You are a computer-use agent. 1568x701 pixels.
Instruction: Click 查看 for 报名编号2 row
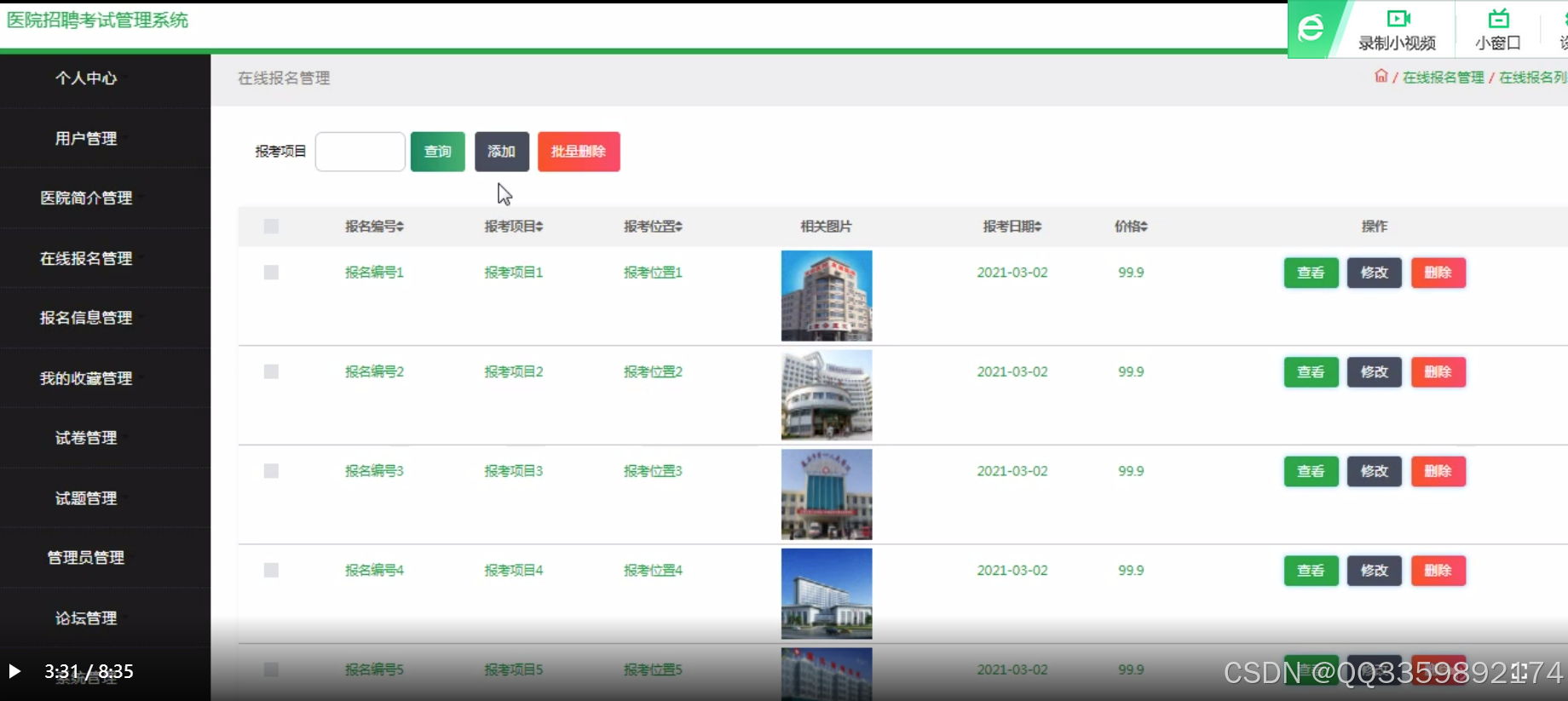1311,372
